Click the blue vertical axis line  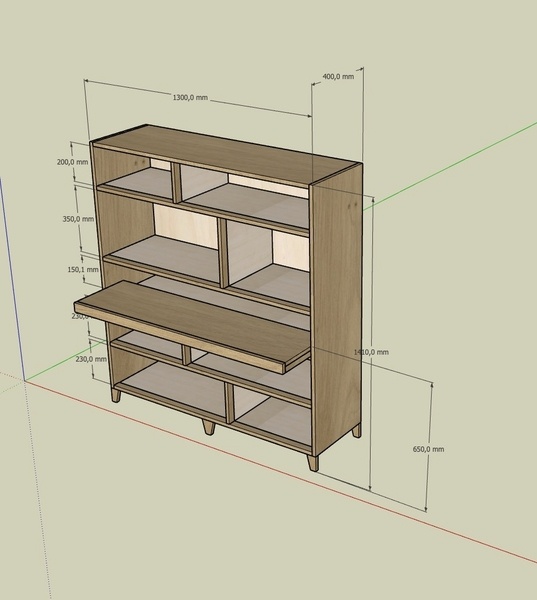coord(11,279)
